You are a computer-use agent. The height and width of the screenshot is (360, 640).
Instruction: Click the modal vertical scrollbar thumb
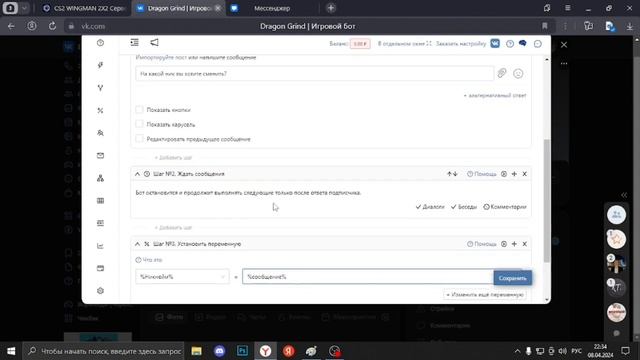547,201
